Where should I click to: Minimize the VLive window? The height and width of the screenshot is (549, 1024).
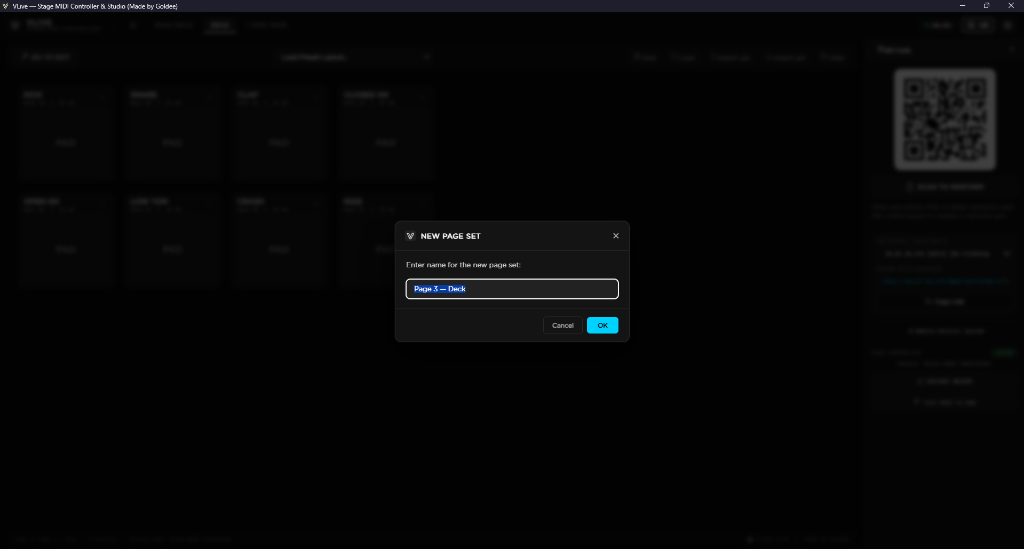[x=962, y=6]
